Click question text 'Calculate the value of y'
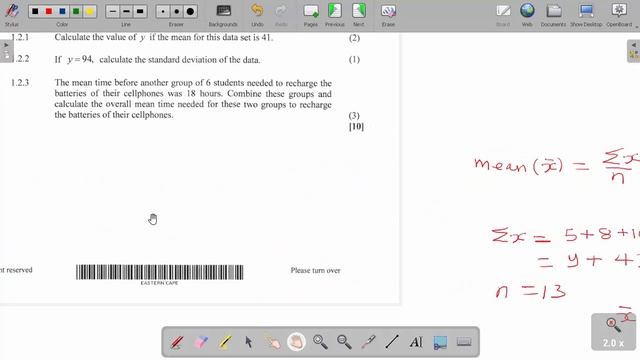This screenshot has height=360, width=640. (100, 38)
